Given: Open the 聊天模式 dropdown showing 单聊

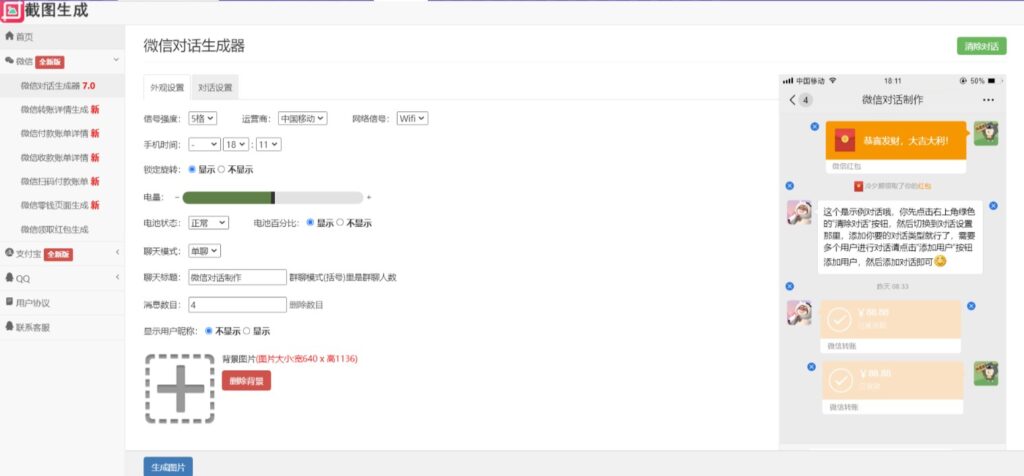Looking at the screenshot, I should click(x=205, y=251).
